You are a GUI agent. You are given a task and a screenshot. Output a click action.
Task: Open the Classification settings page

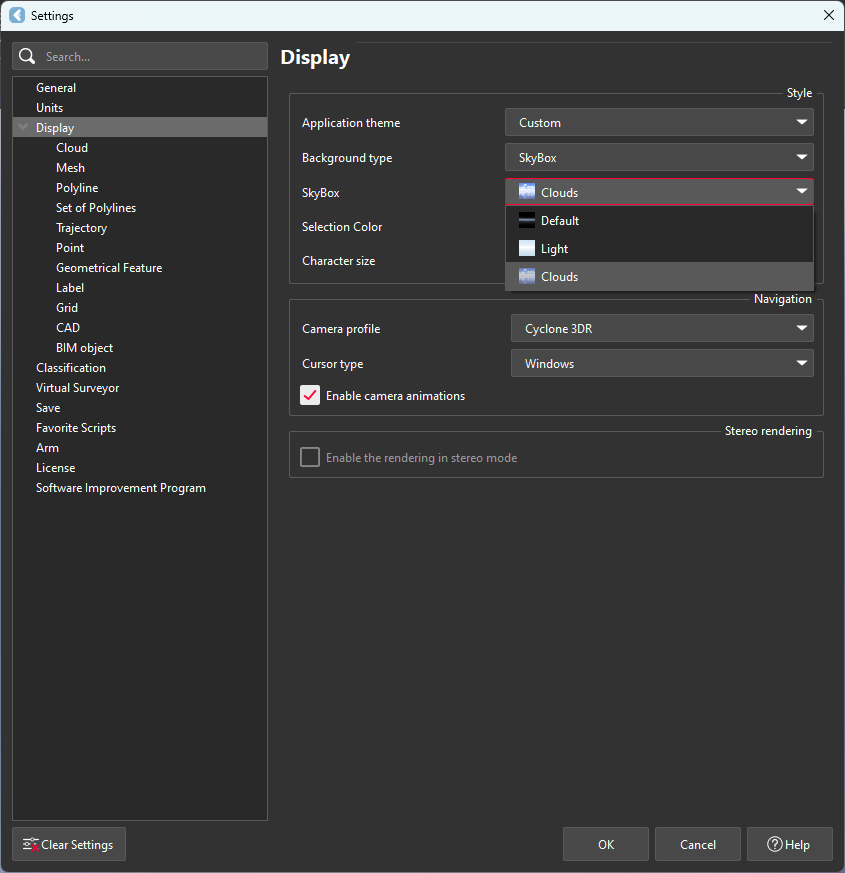click(x=71, y=368)
